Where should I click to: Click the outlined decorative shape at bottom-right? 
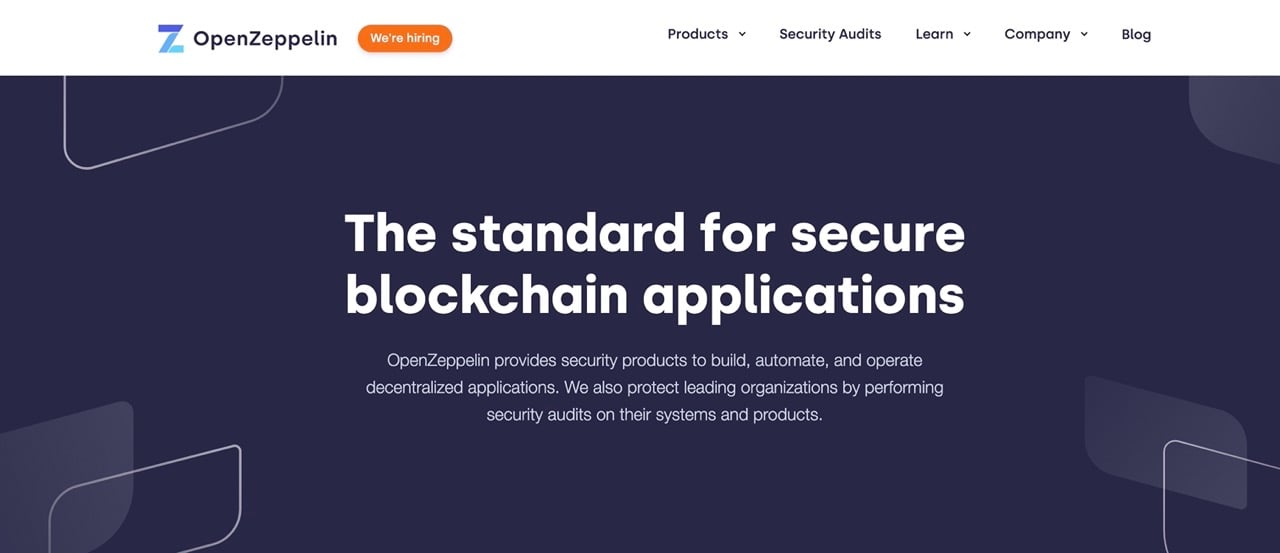pos(1222,496)
